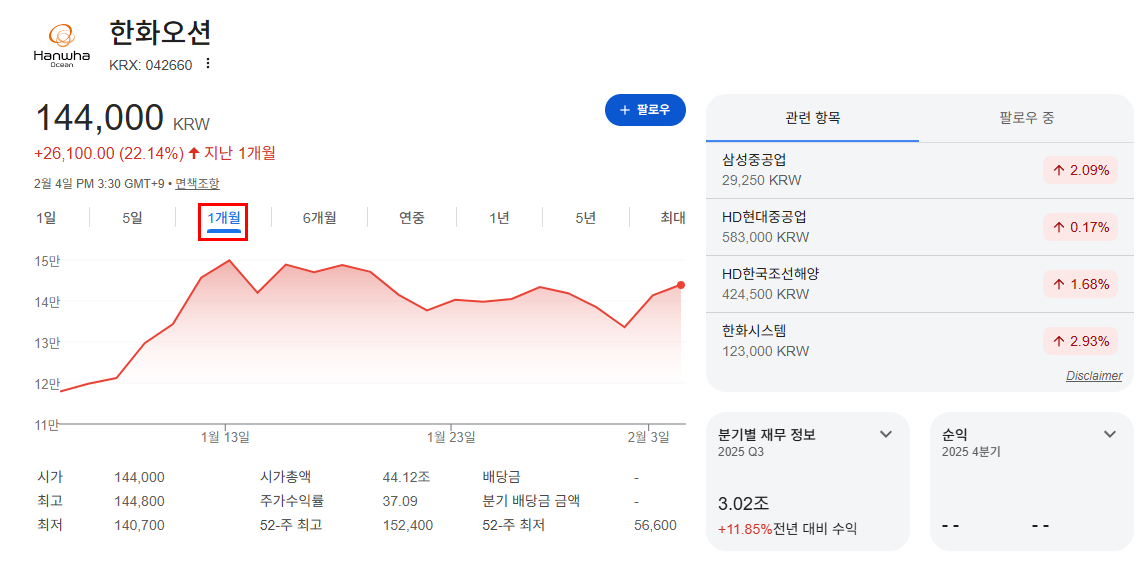Image resolution: width=1148 pixels, height=562 pixels.
Task: Click the 2025 4분기 label under 순익
Action: tap(972, 452)
